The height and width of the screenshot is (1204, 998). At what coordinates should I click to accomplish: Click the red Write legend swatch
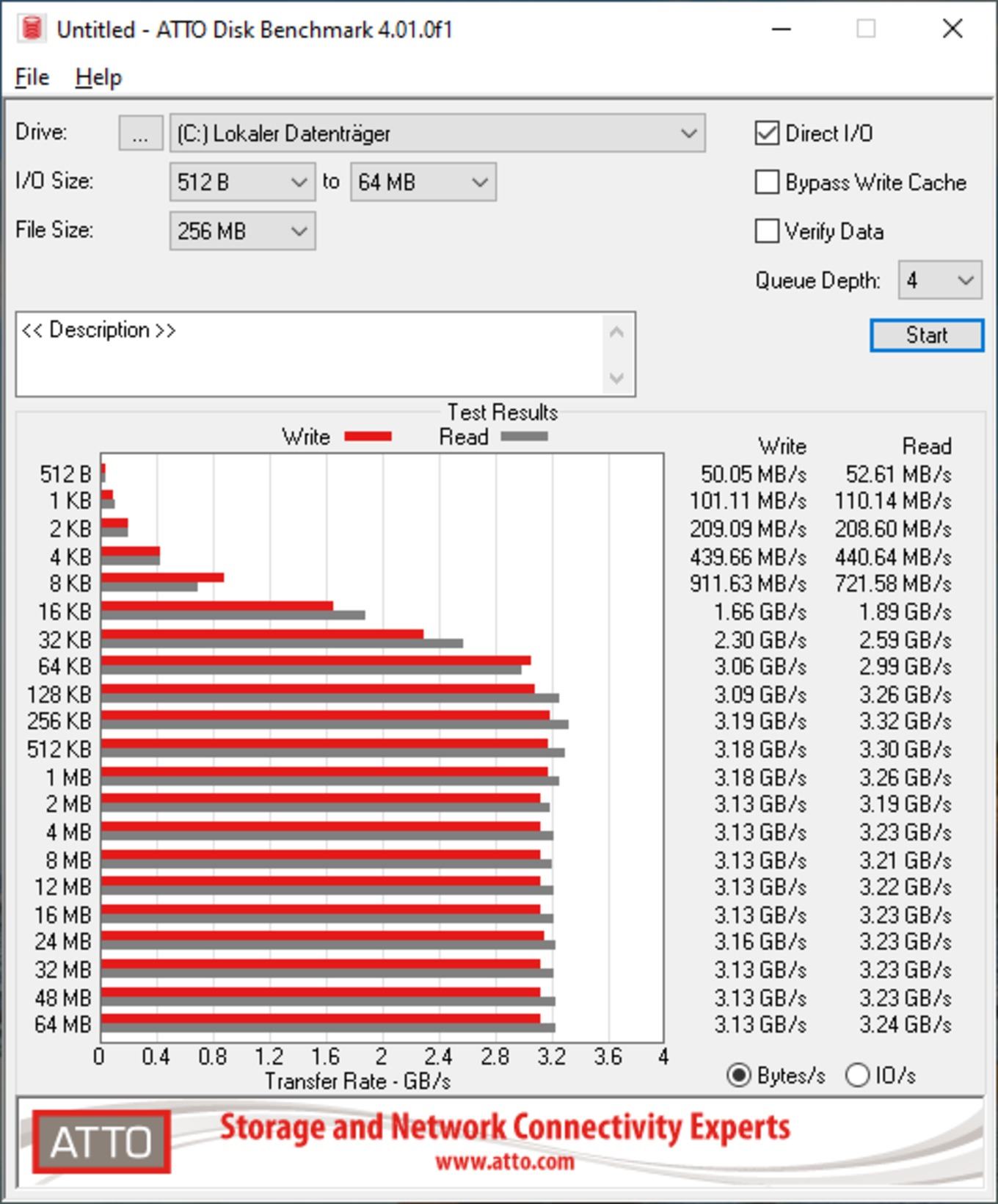pyautogui.click(x=368, y=437)
